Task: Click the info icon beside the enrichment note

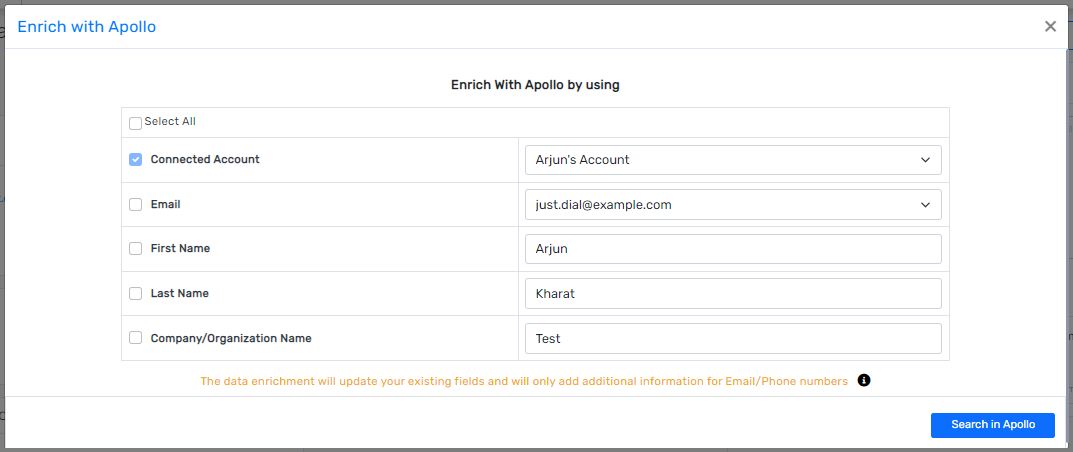Action: tap(864, 380)
